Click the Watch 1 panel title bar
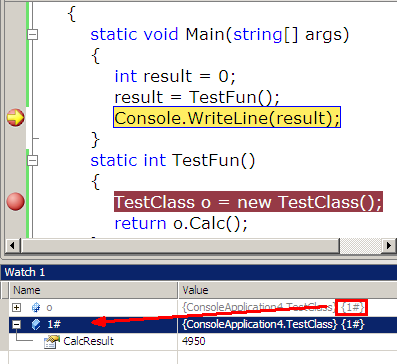397x364 pixels. click(x=199, y=272)
